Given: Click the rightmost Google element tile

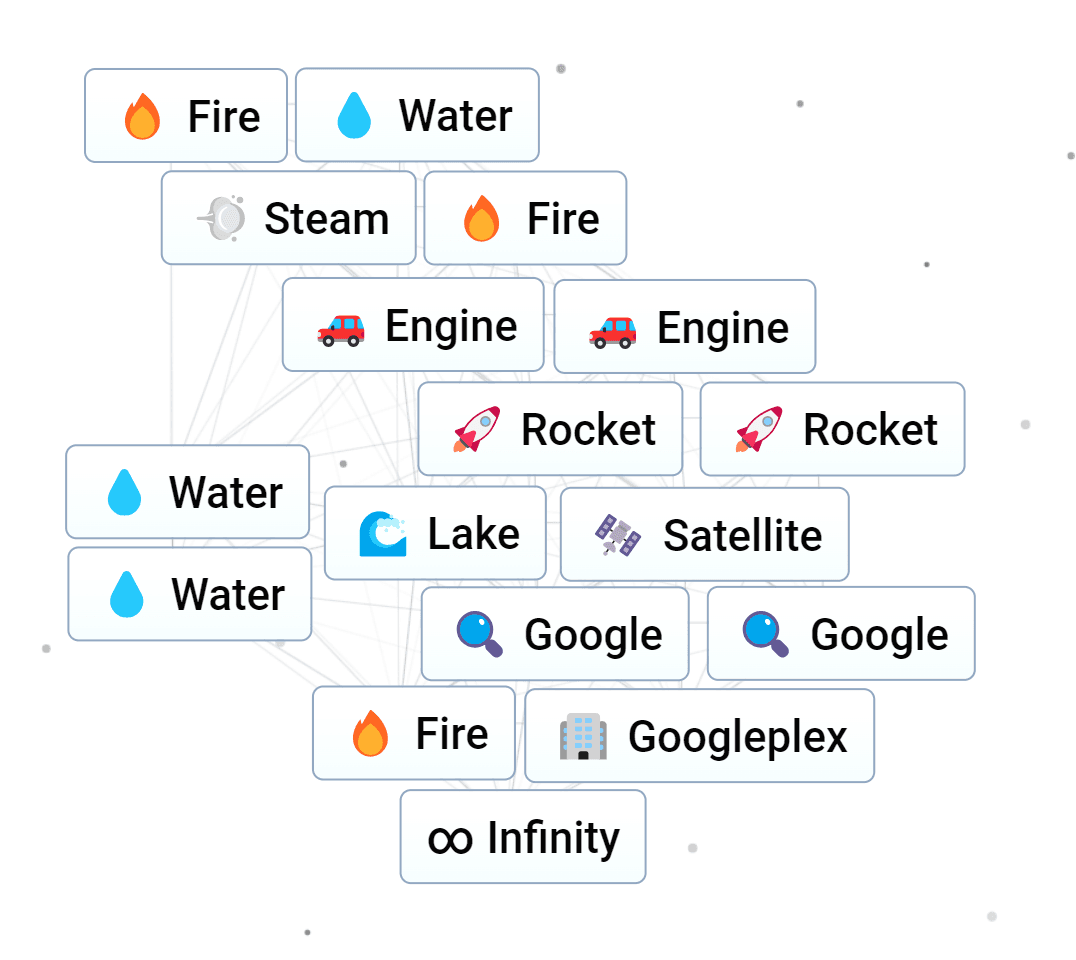Looking at the screenshot, I should click(x=840, y=634).
